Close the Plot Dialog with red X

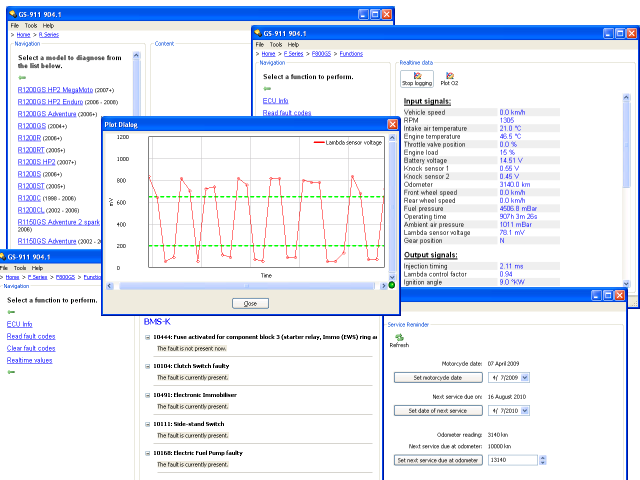coord(392,124)
